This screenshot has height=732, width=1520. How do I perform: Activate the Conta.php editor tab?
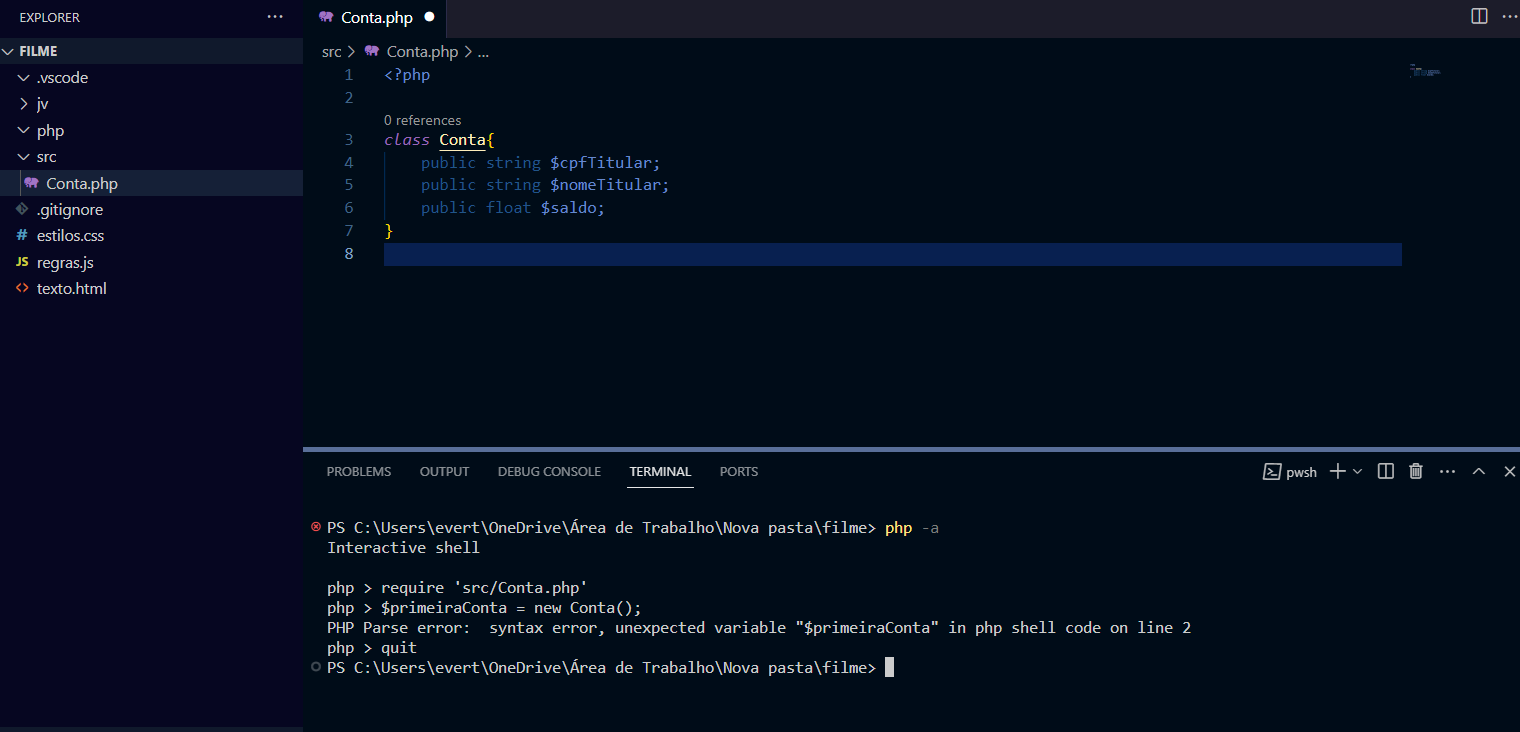click(375, 18)
